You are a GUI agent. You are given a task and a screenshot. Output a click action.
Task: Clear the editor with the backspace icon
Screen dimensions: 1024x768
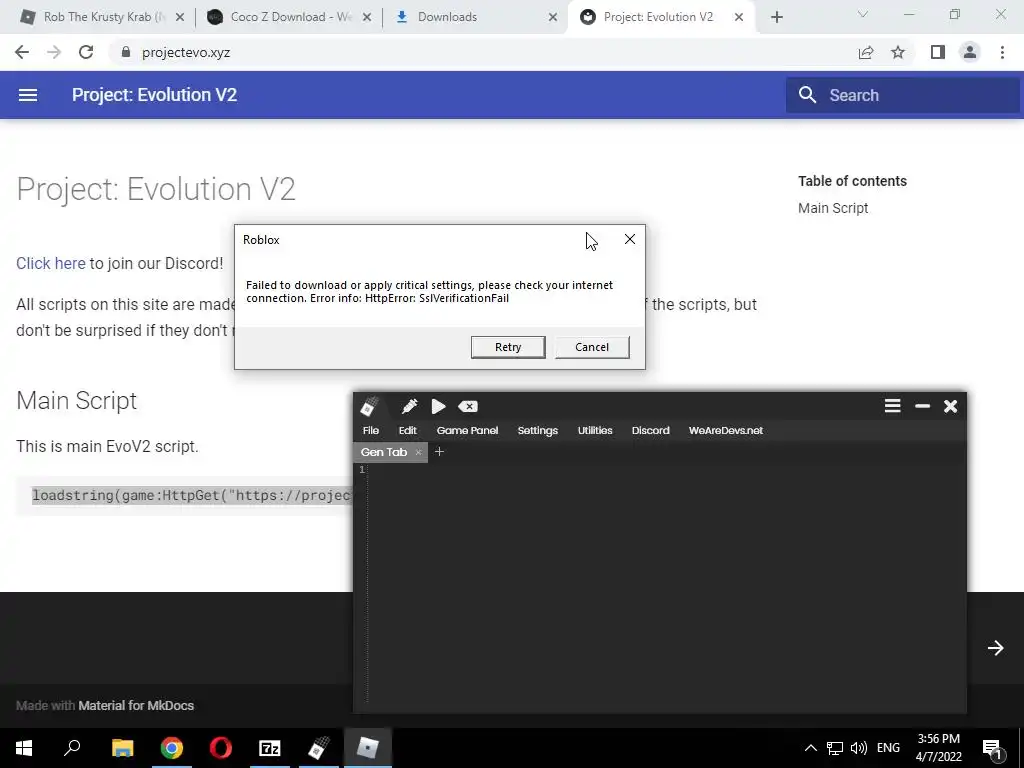click(x=468, y=406)
